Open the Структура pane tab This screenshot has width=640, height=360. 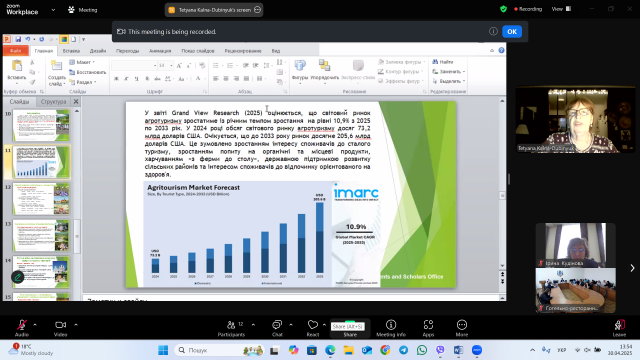coord(53,101)
